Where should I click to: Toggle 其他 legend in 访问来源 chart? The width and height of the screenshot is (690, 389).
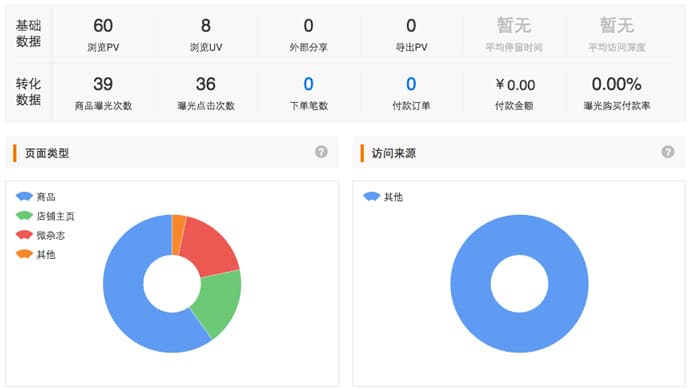click(x=383, y=197)
